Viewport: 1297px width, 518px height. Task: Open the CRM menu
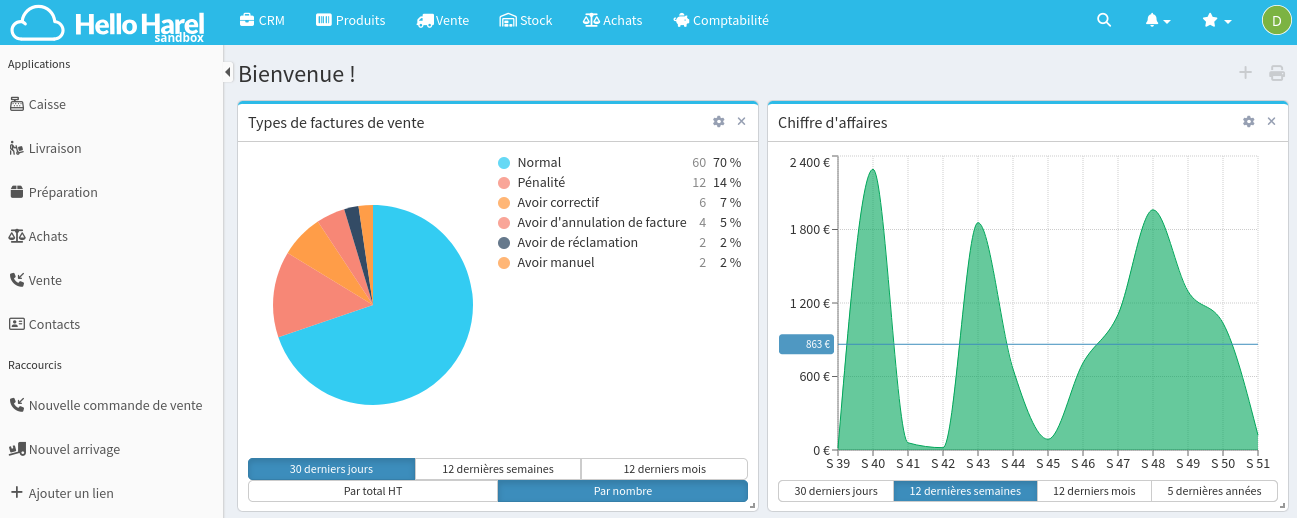pyautogui.click(x=262, y=20)
